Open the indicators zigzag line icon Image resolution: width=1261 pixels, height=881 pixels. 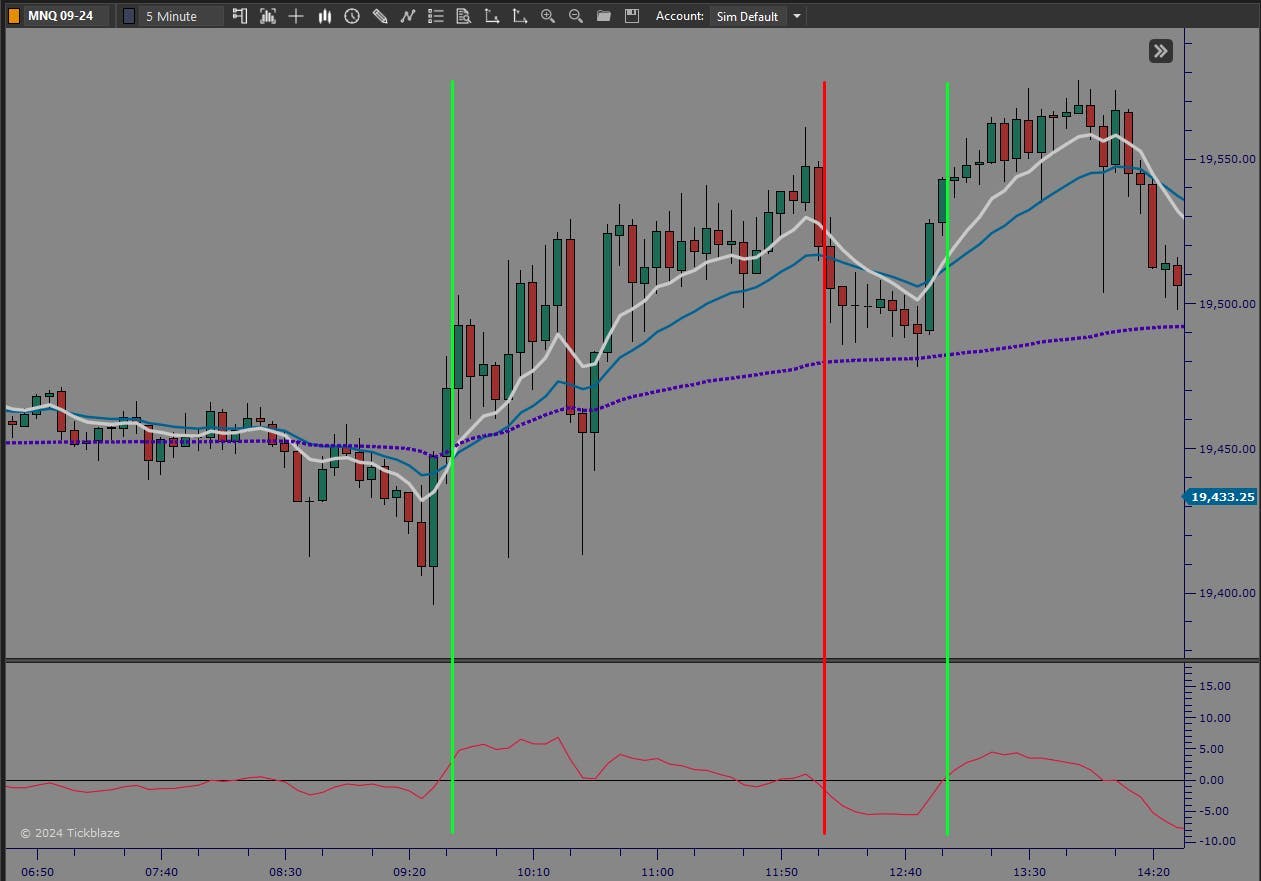coord(408,16)
